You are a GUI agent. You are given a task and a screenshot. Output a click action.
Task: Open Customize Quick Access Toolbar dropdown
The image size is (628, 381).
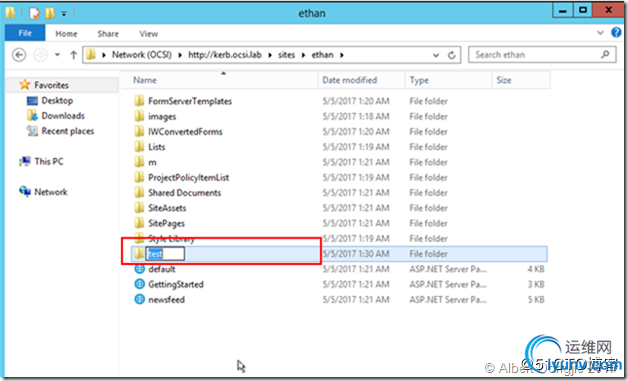click(64, 14)
